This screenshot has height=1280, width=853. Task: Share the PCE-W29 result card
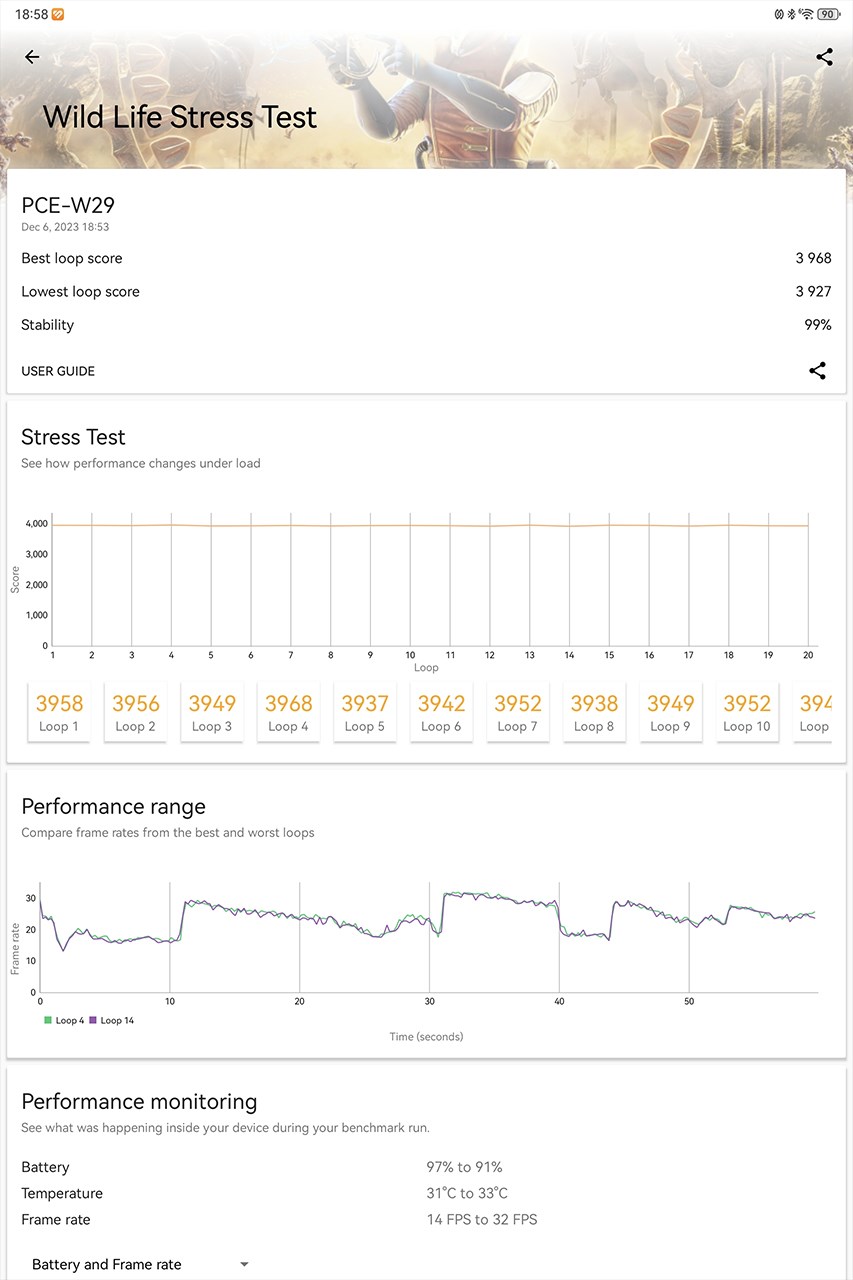coord(817,371)
